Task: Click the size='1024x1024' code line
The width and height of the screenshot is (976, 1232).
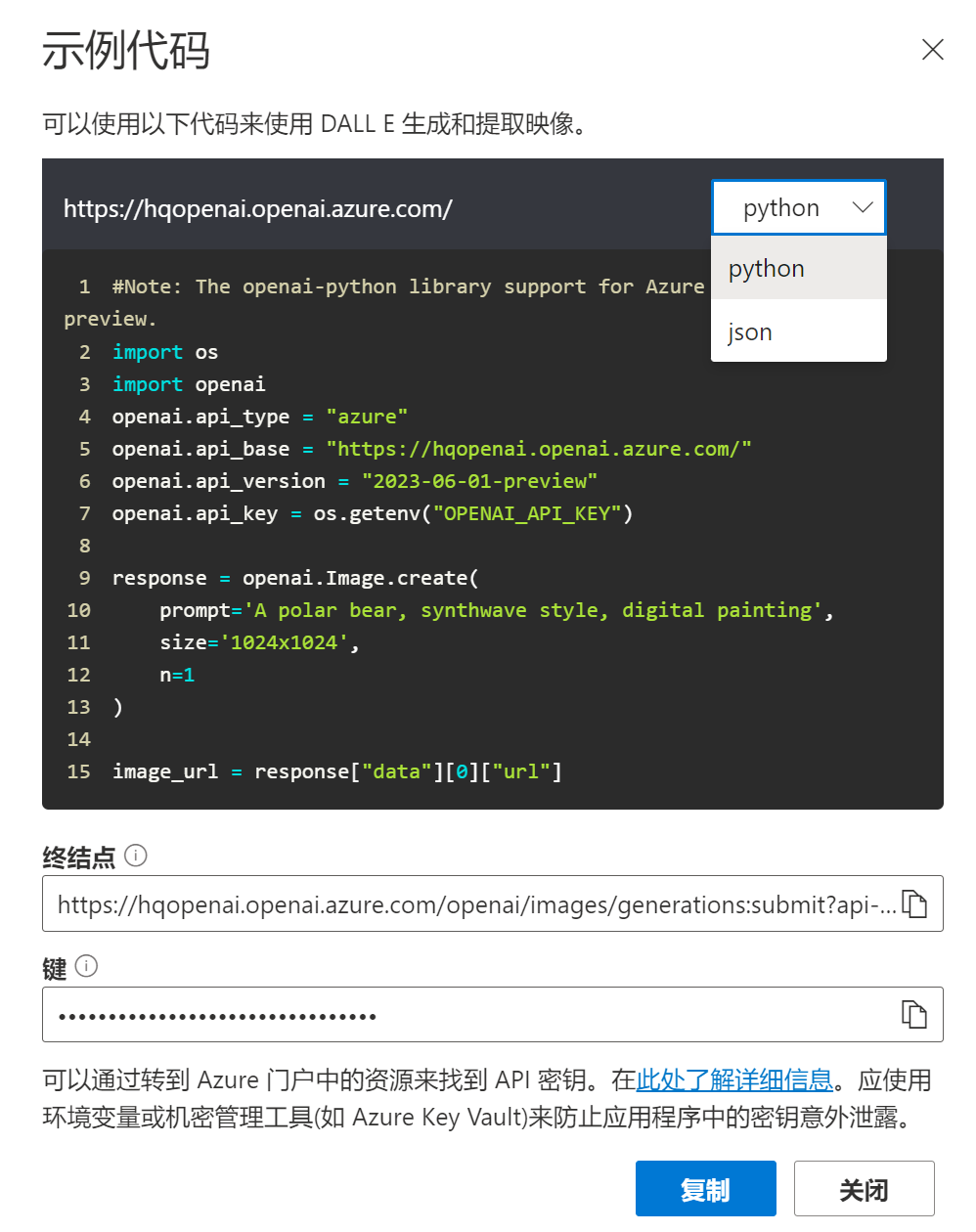Action: [x=259, y=642]
